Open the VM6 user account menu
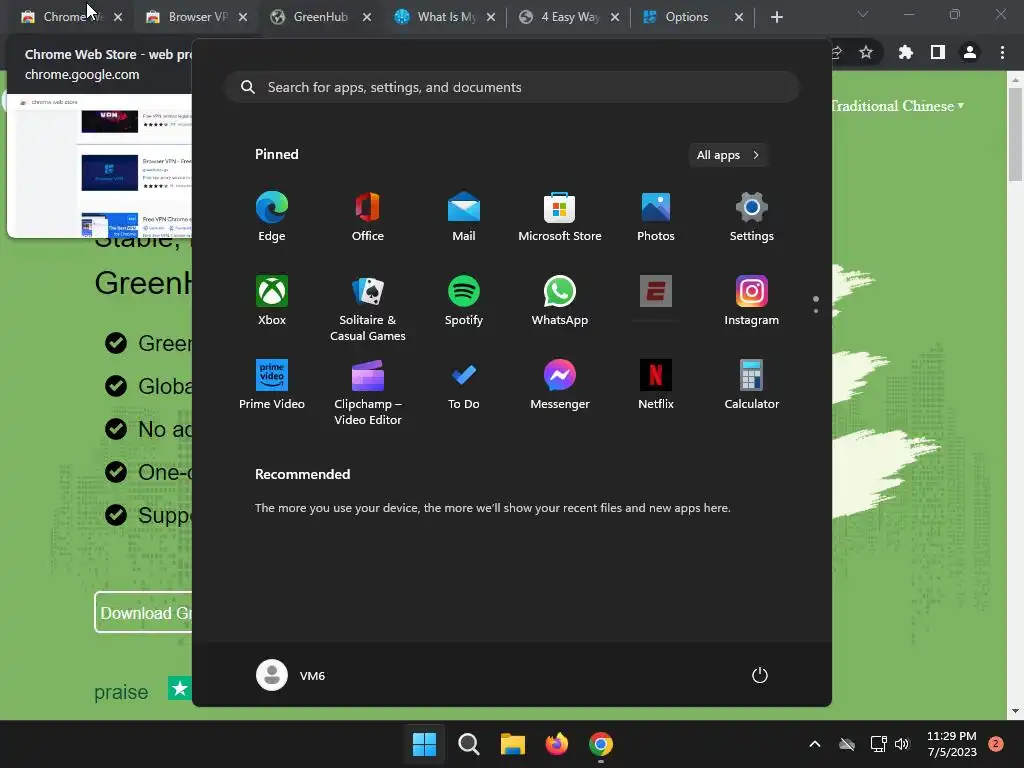 coord(291,675)
